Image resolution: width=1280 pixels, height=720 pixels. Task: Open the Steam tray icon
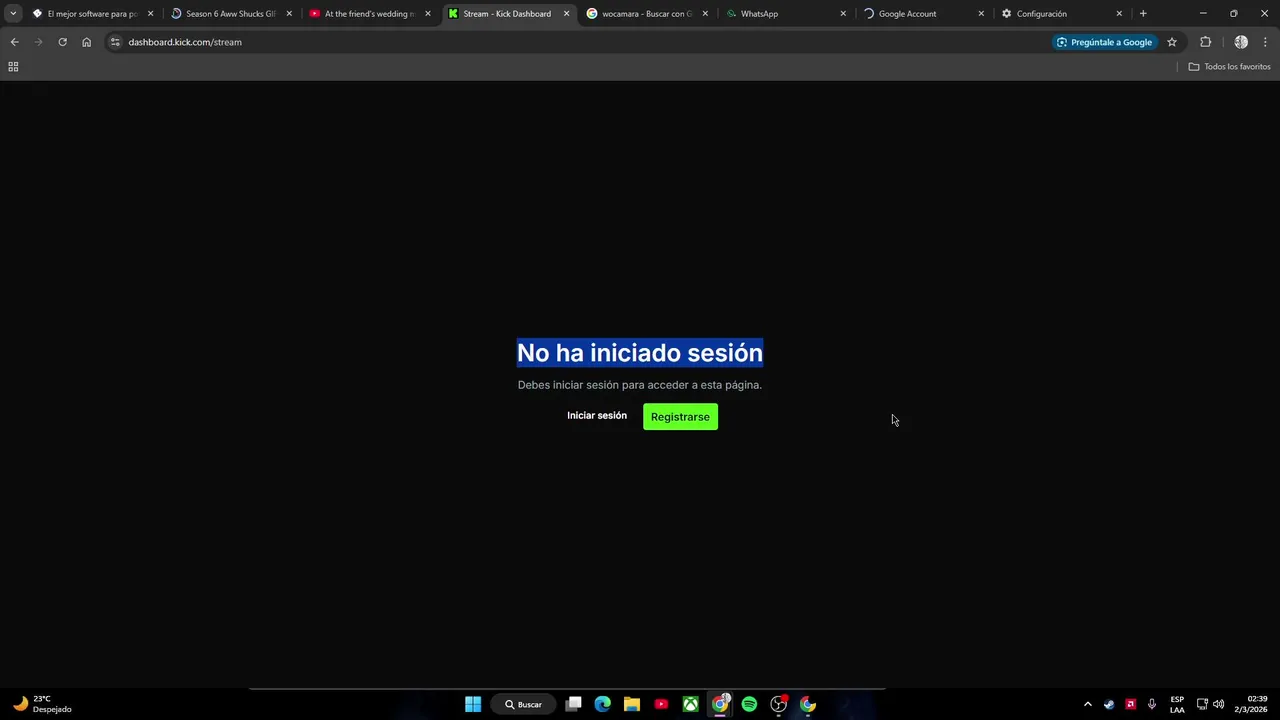tap(1109, 704)
